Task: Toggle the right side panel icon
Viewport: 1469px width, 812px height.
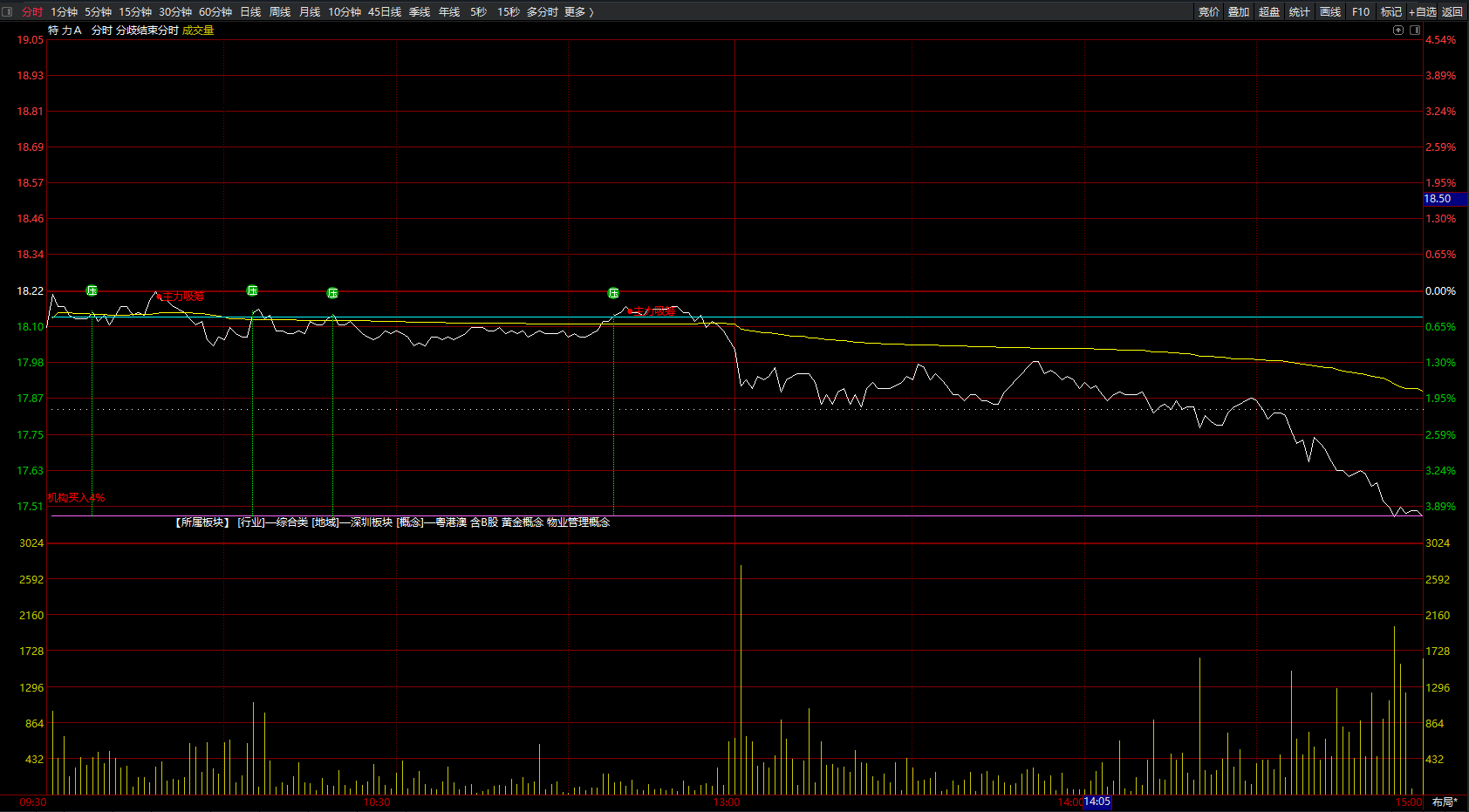Action: point(1415,30)
